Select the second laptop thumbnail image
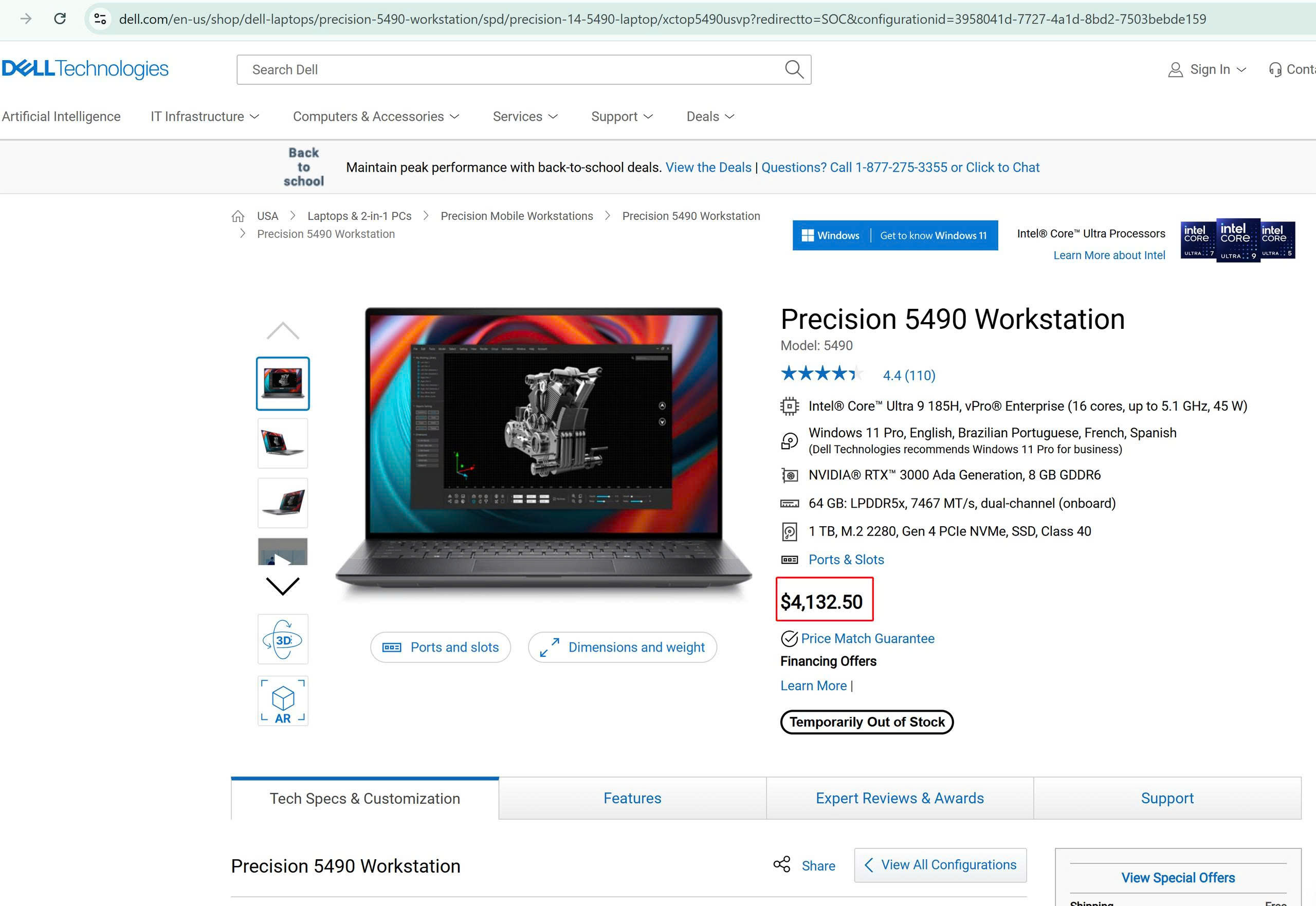 tap(283, 443)
